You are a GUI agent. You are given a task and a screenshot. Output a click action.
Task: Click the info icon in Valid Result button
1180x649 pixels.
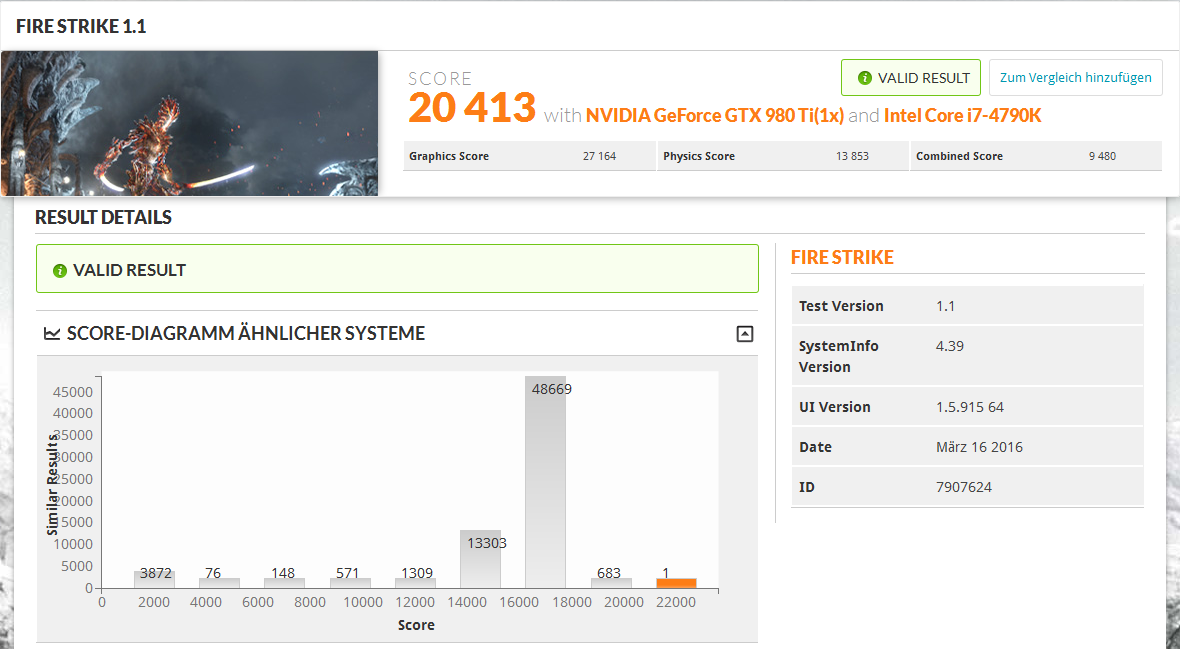click(865, 78)
